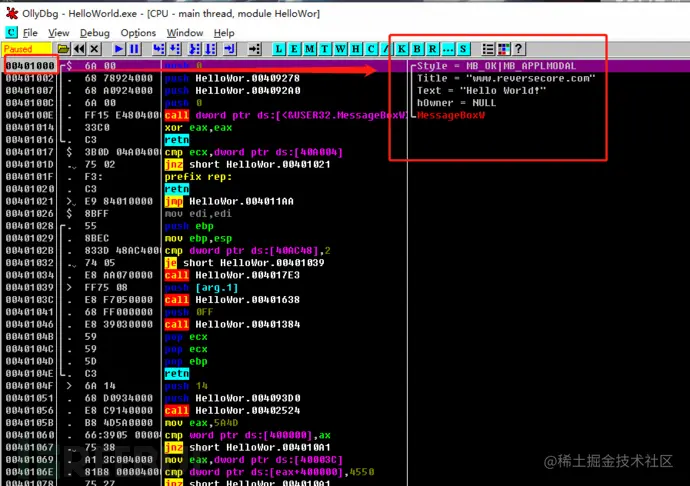Open the Log window with L button

coord(279,49)
